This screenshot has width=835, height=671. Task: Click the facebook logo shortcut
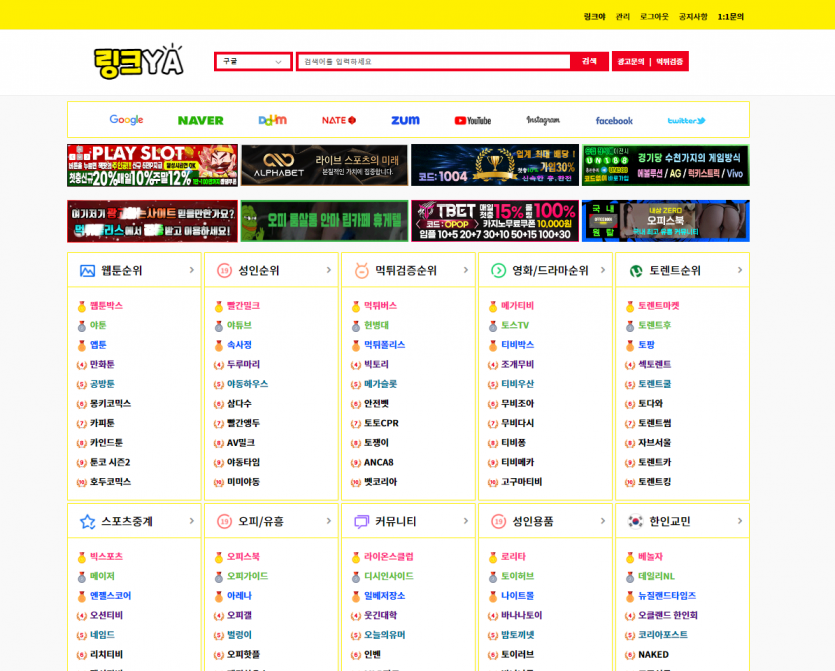[614, 120]
